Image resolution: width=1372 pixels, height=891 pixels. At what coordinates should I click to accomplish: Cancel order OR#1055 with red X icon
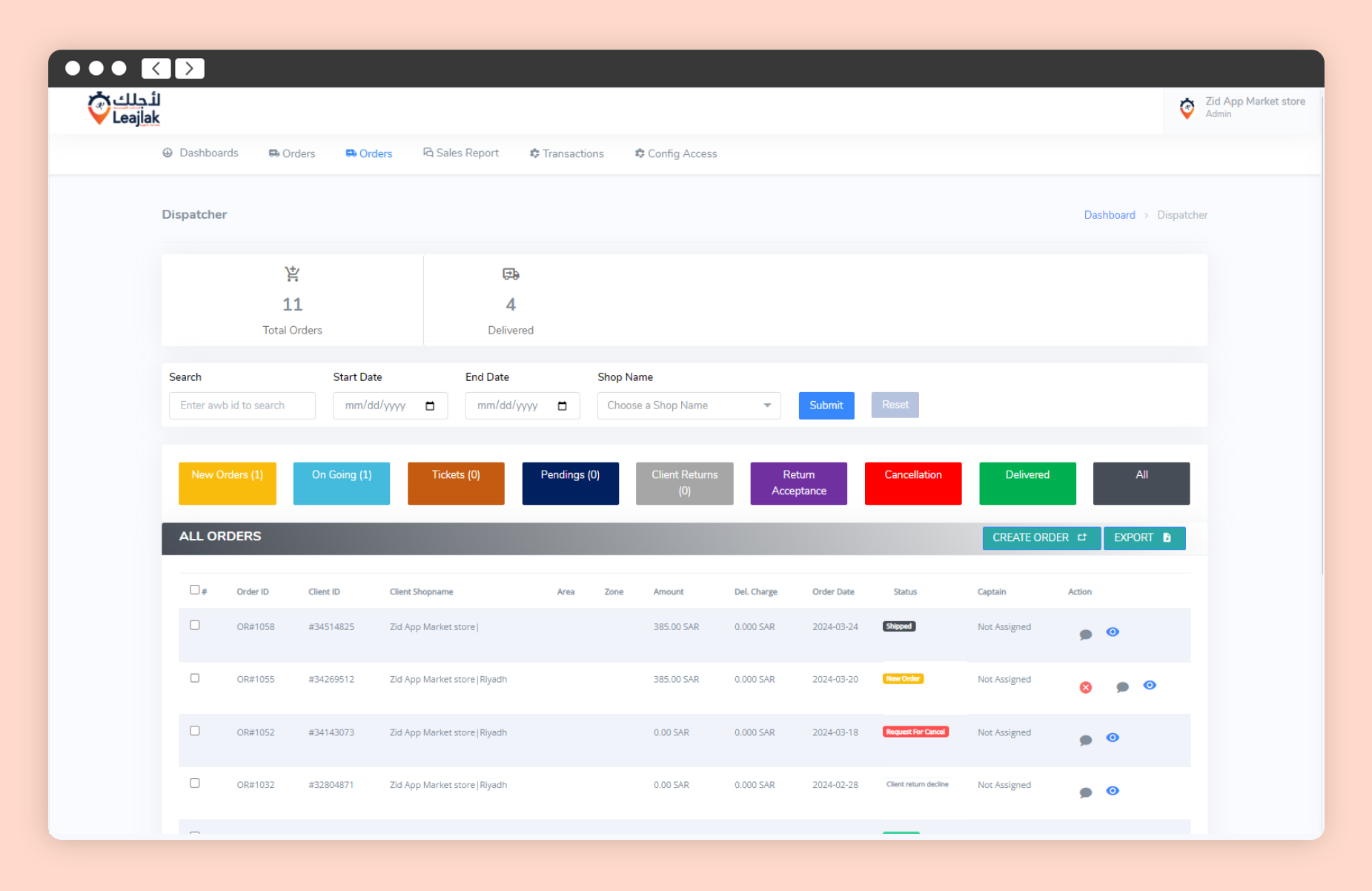[1085, 688]
